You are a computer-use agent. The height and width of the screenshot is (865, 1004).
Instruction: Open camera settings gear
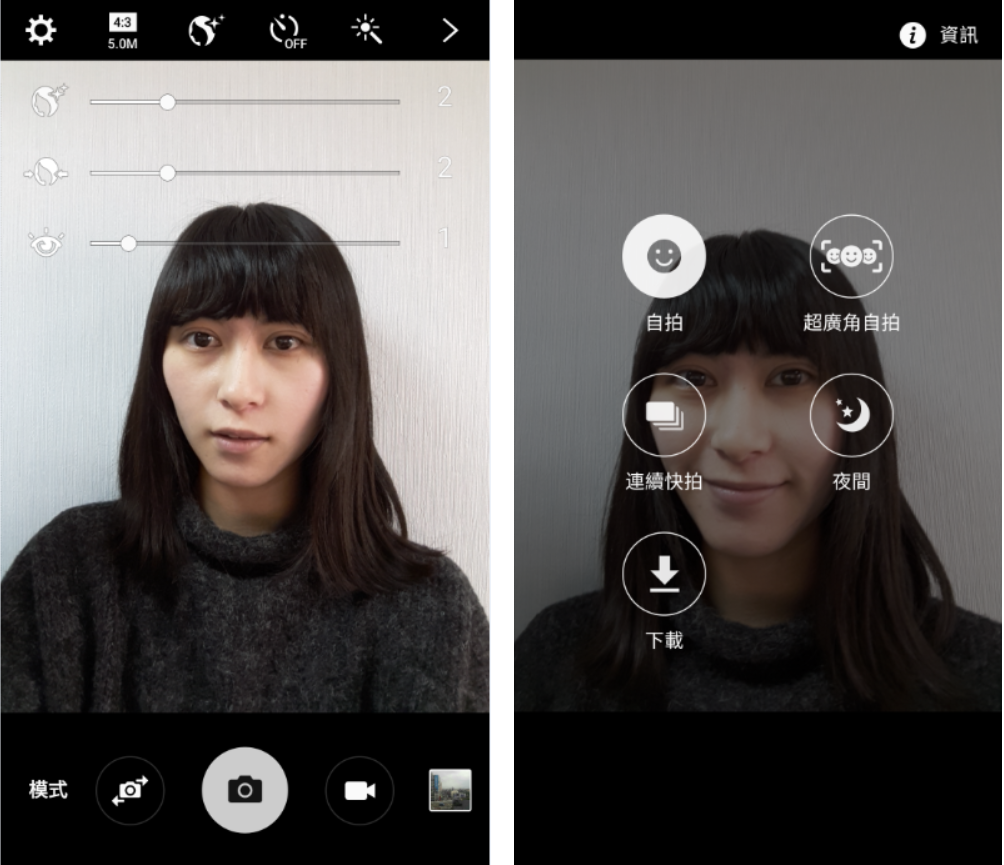(40, 30)
